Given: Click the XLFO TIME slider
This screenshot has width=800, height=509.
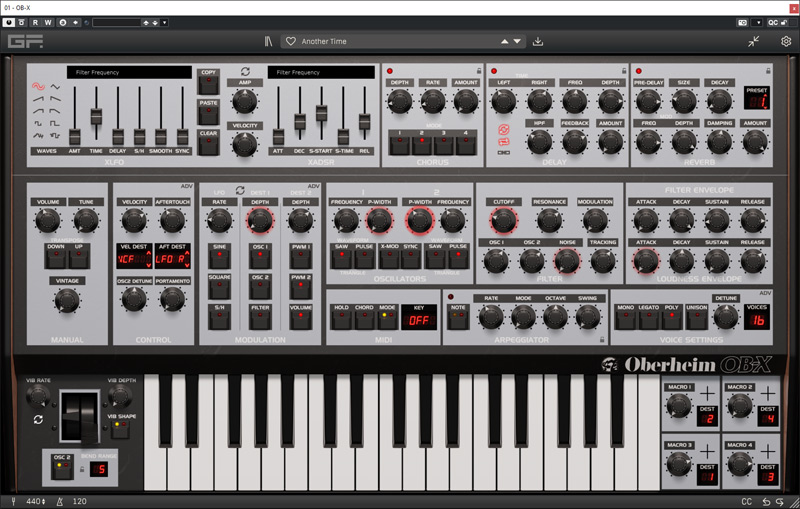Looking at the screenshot, I should pyautogui.click(x=96, y=118).
